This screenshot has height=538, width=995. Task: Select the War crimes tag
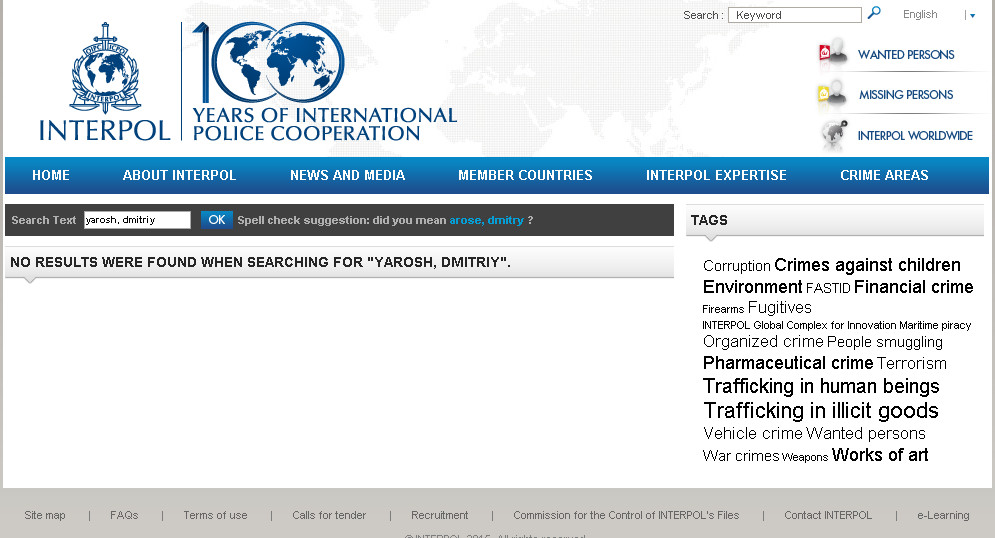[x=741, y=456]
